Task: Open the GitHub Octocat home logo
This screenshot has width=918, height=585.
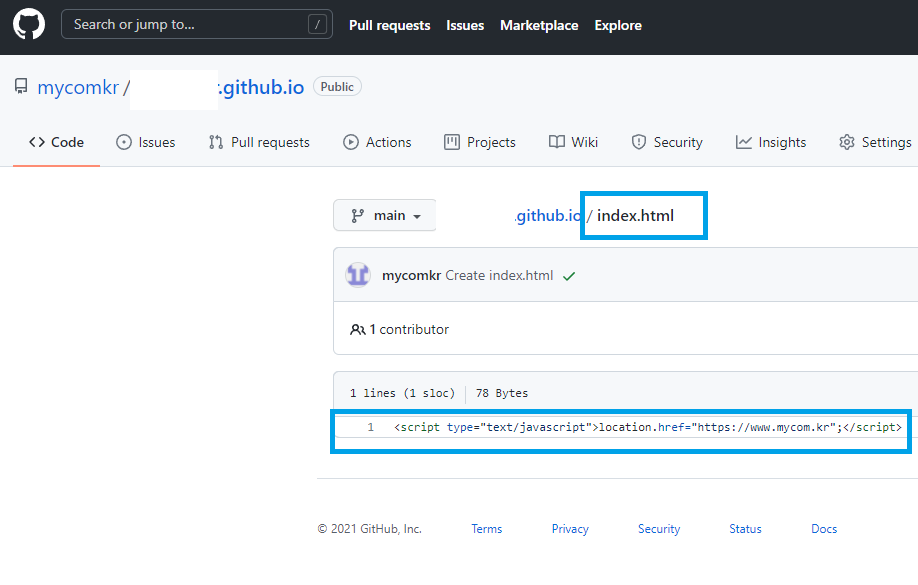Action: point(29,25)
